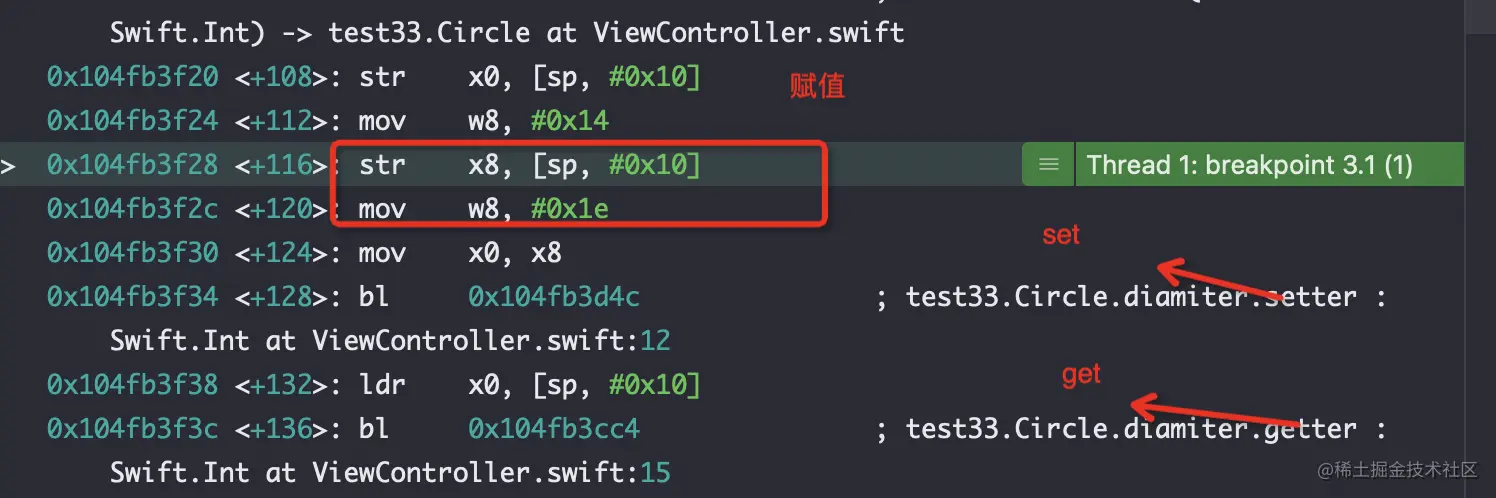Open branch target address 0x104fb3cc4
The width and height of the screenshot is (1496, 498).
554,429
